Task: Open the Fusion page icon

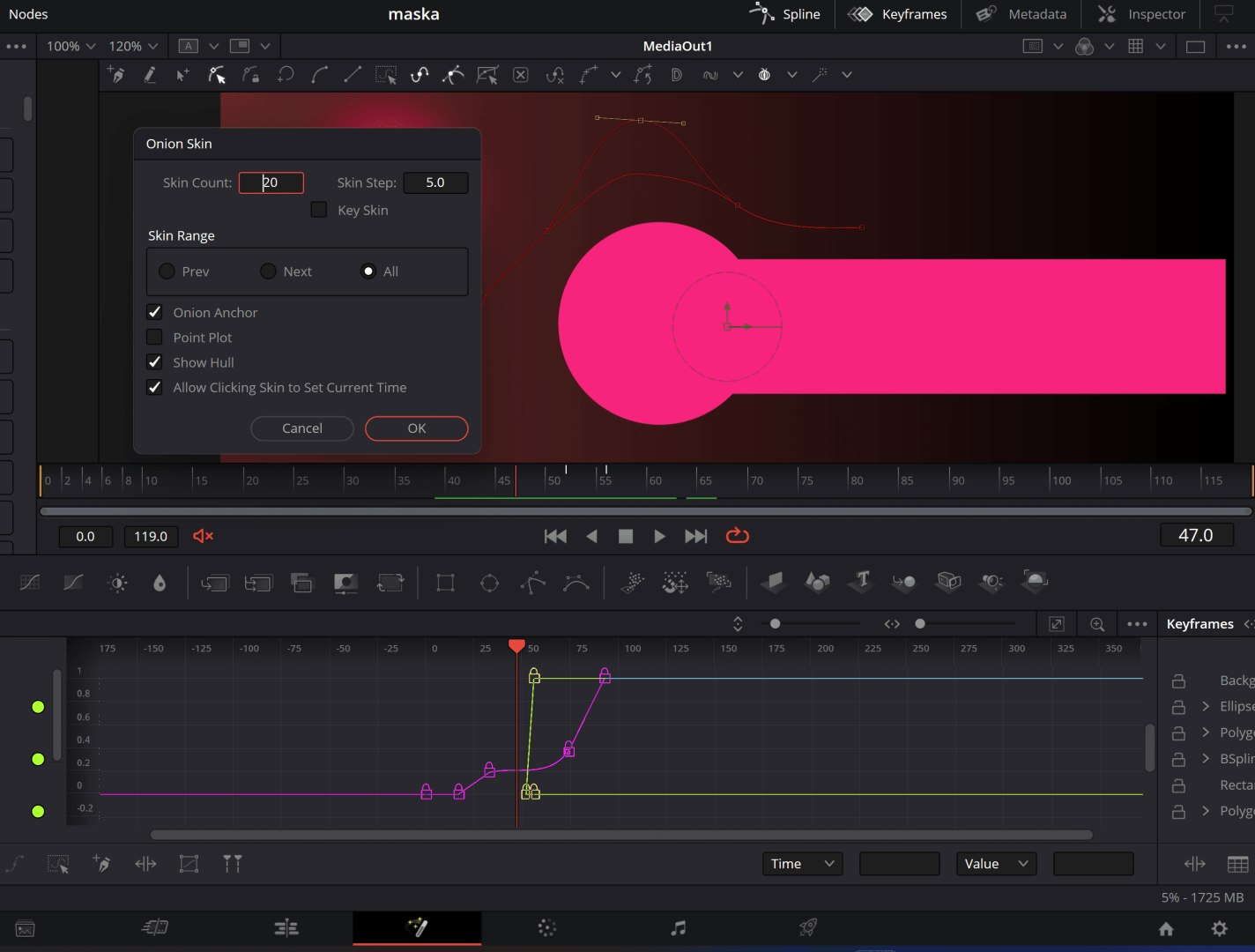Action: (x=417, y=927)
